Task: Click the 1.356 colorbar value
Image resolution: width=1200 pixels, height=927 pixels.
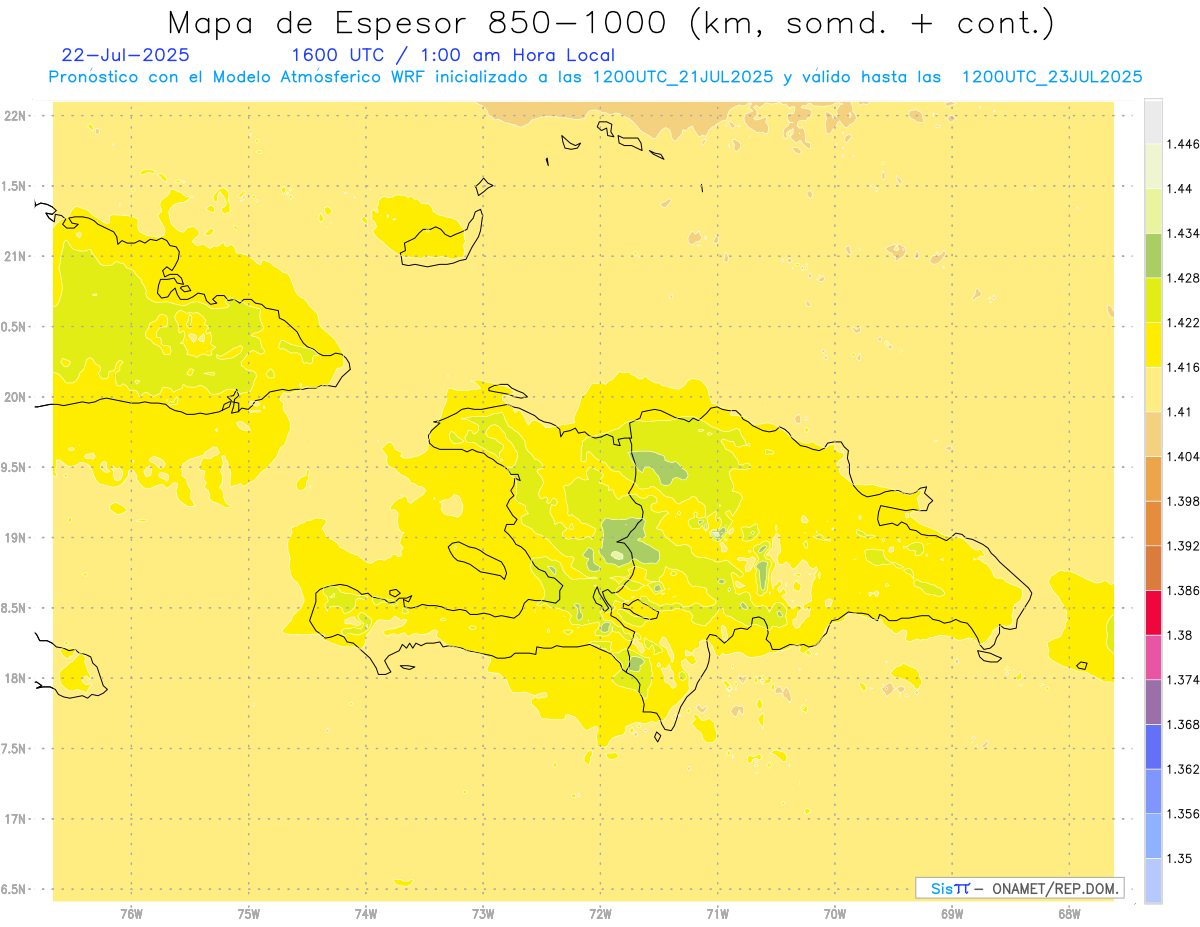Action: 1184,814
